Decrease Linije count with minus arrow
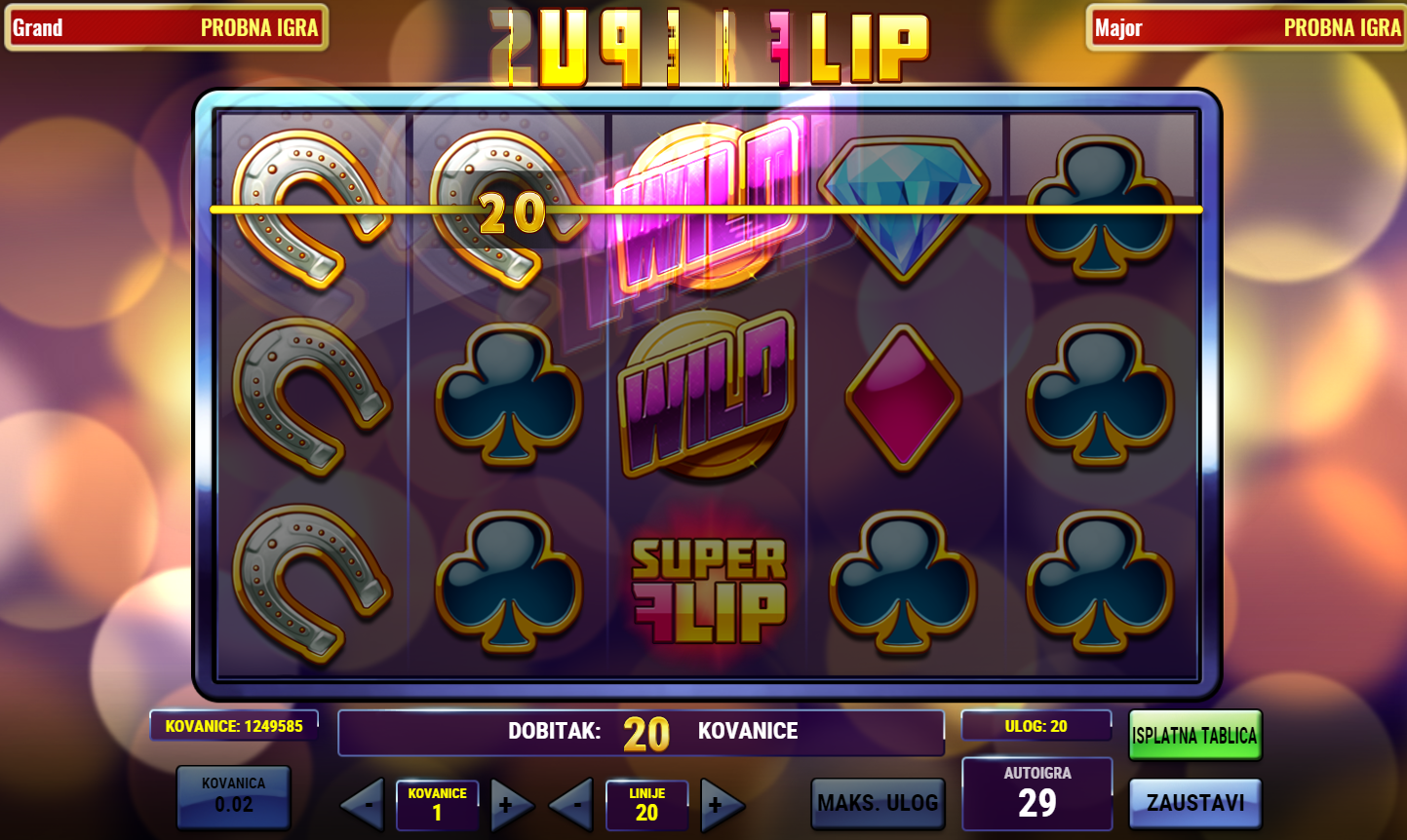The width and height of the screenshot is (1407, 840). pos(571,805)
